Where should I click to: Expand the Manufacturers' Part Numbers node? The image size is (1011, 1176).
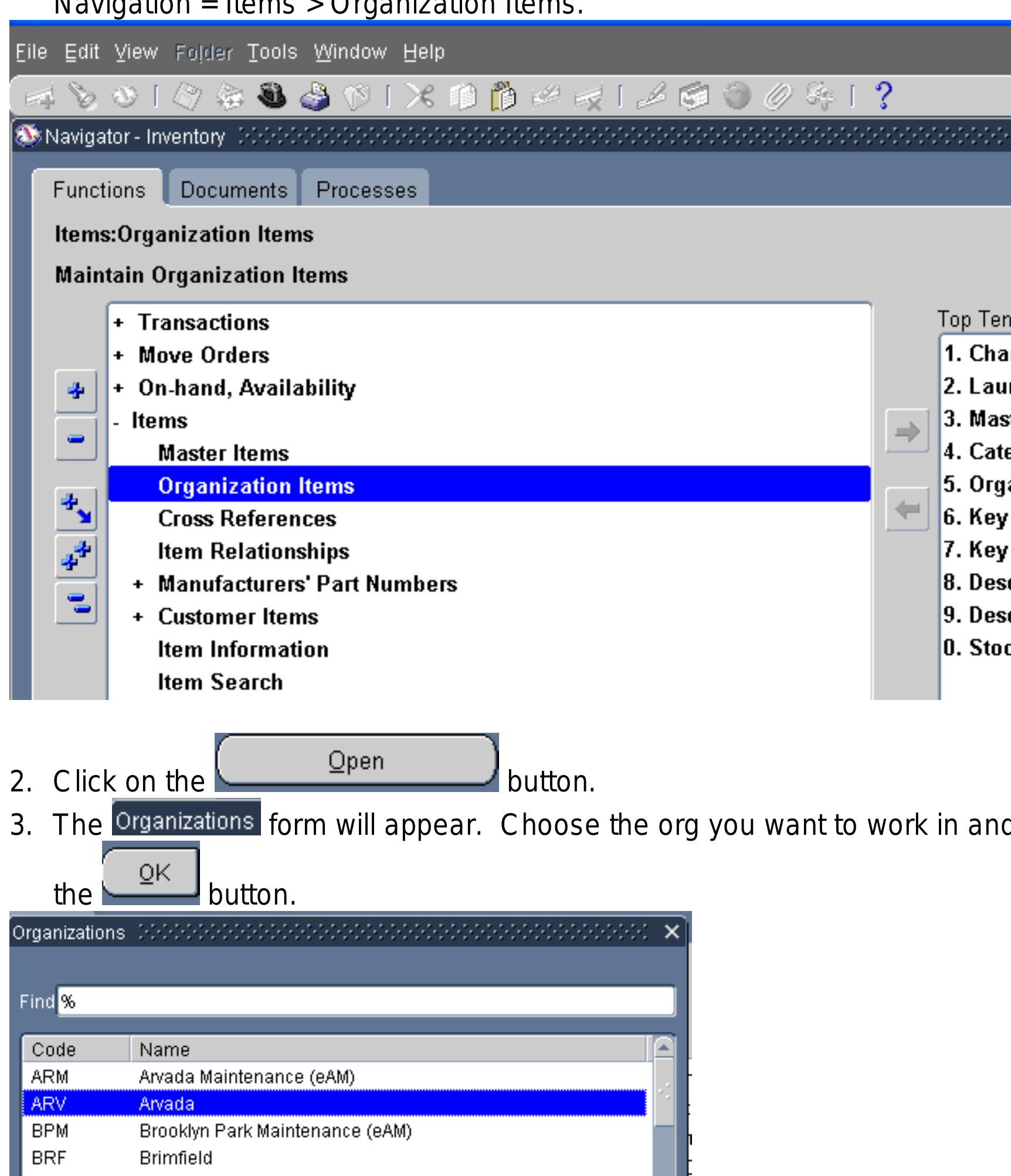pos(138,584)
